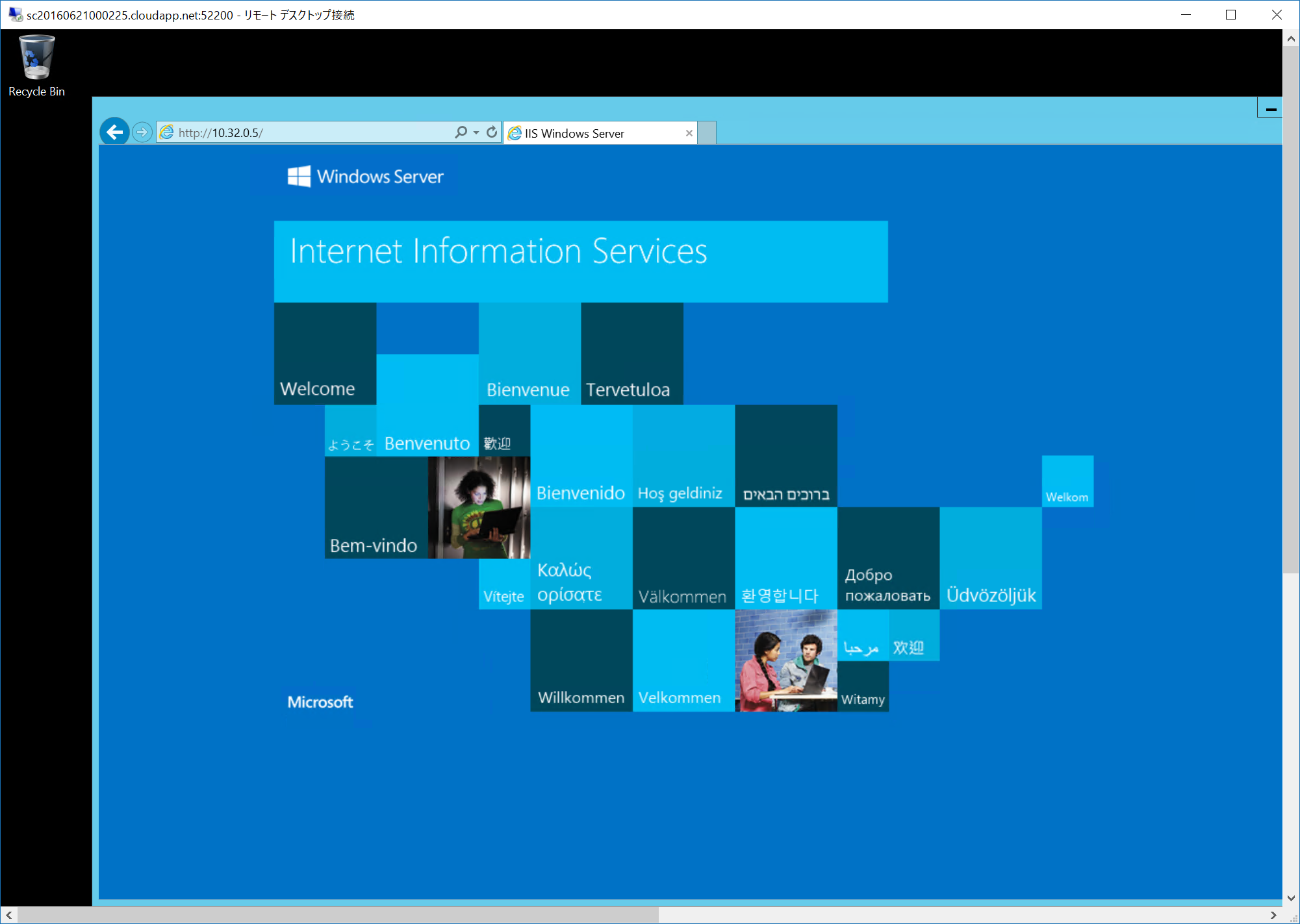Click the Willkommen tile

(x=581, y=660)
